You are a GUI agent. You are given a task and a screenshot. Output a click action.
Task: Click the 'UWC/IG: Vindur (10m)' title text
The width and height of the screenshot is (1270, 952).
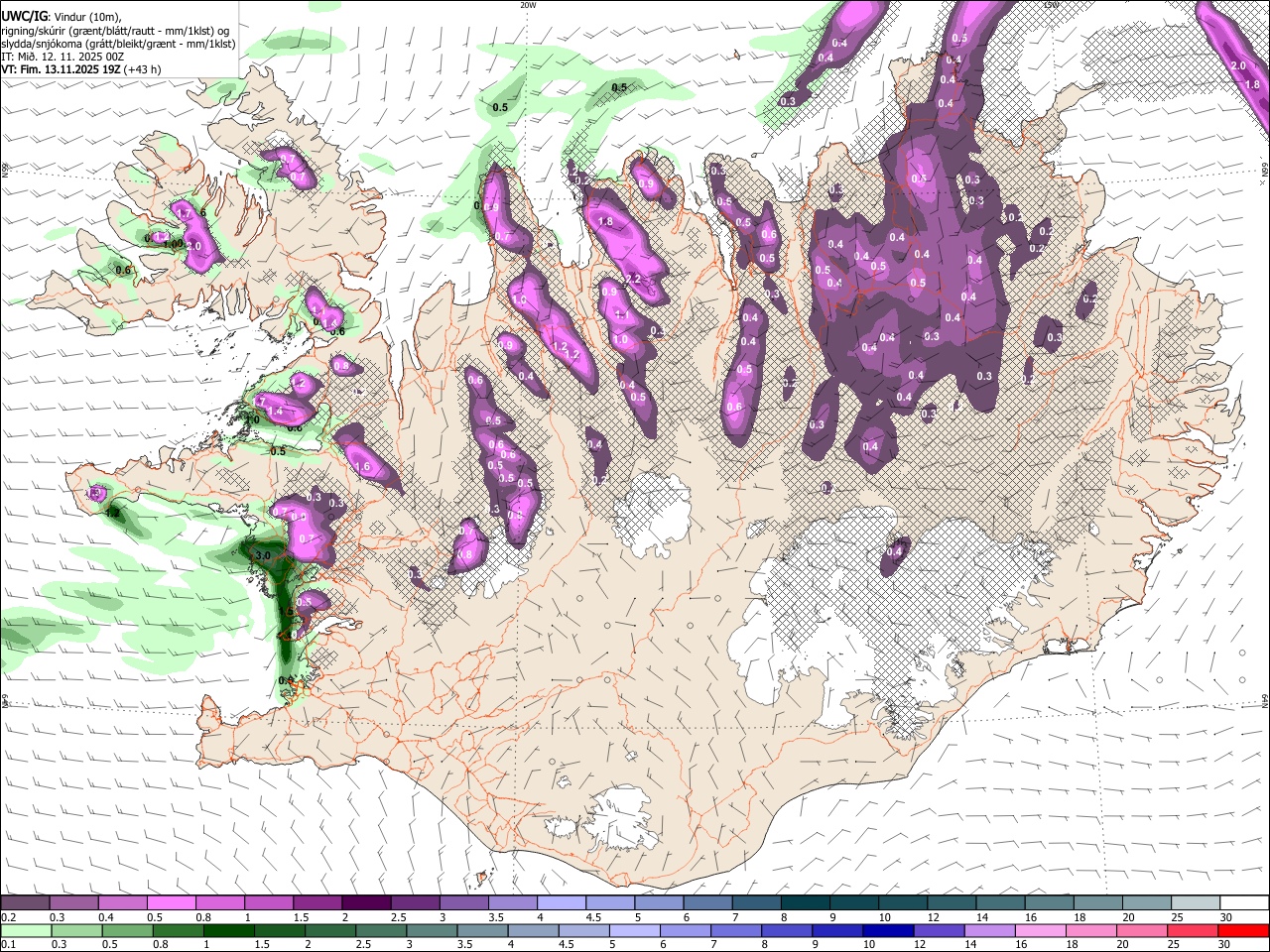point(62,16)
